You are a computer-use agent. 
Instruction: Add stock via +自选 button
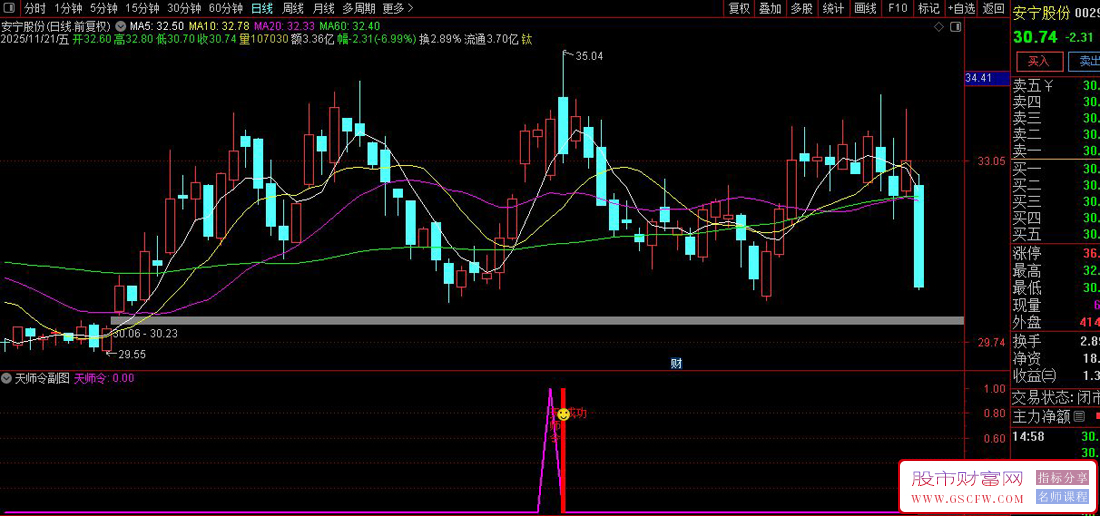(959, 8)
